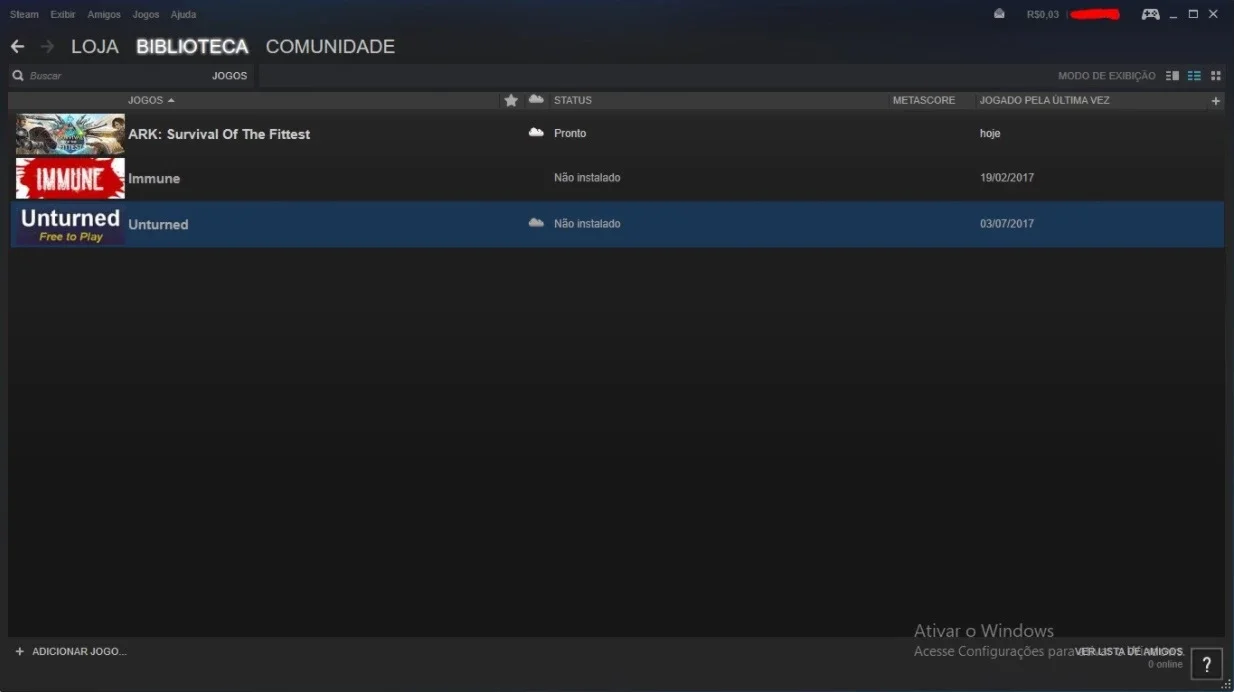The height and width of the screenshot is (692, 1234).
Task: Go forward with the right arrow
Action: 47,47
